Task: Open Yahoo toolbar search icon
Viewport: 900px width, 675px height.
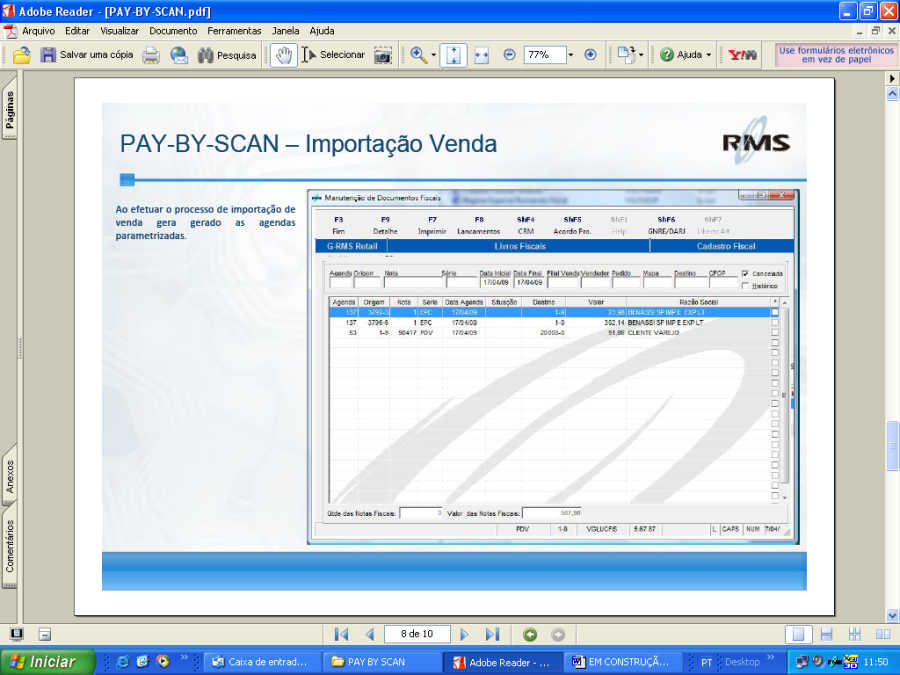Action: click(742, 55)
